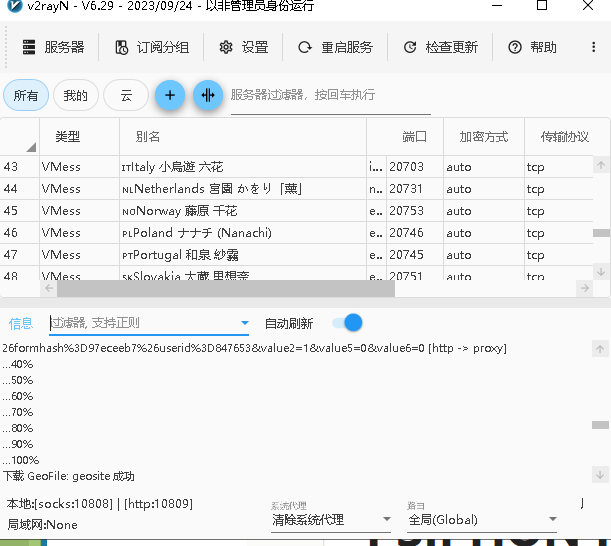Open the 帮助 help menu
This screenshot has height=546, width=611.
532,48
